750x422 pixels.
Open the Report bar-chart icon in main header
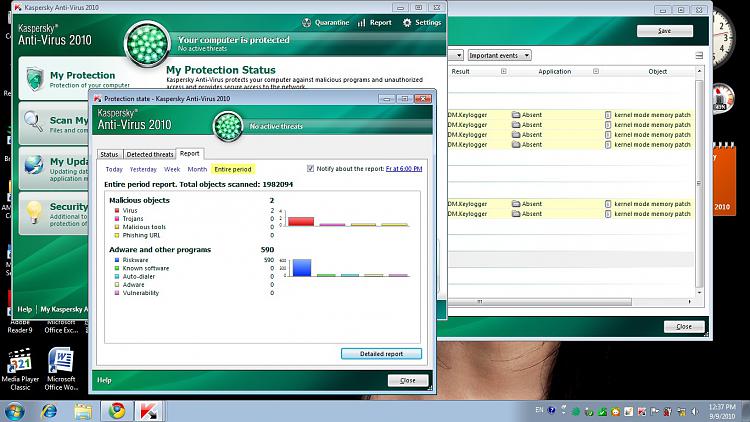point(362,22)
